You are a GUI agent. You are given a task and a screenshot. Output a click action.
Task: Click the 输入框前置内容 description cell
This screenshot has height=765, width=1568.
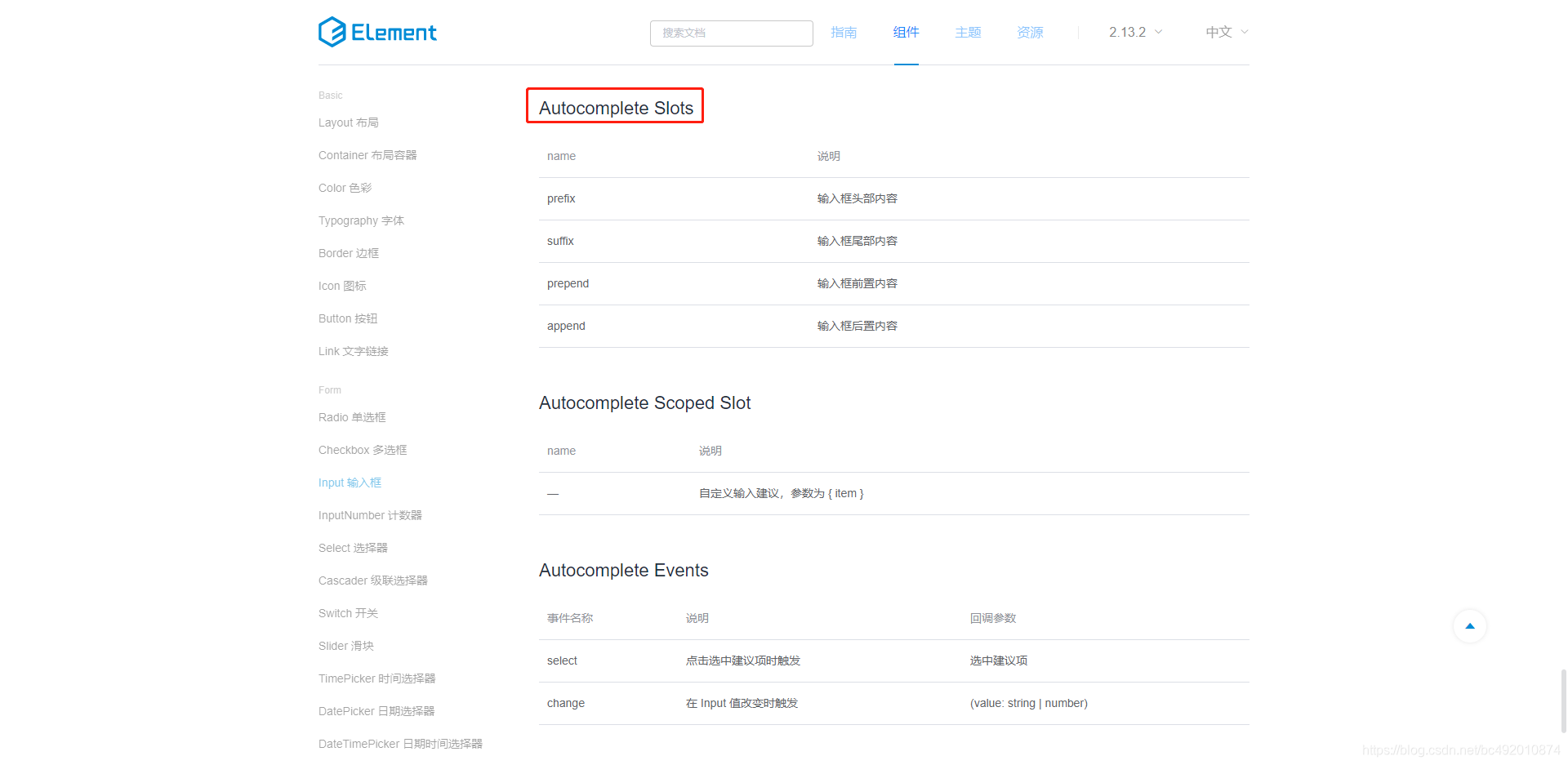point(857,283)
